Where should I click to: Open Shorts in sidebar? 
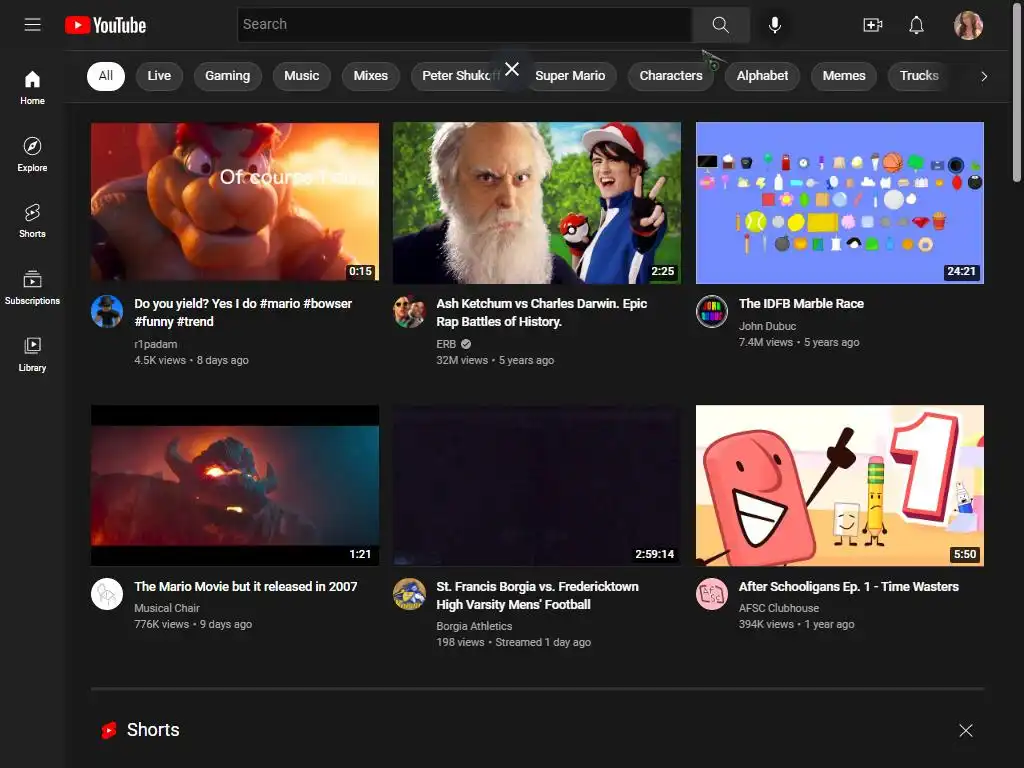[x=32, y=221]
